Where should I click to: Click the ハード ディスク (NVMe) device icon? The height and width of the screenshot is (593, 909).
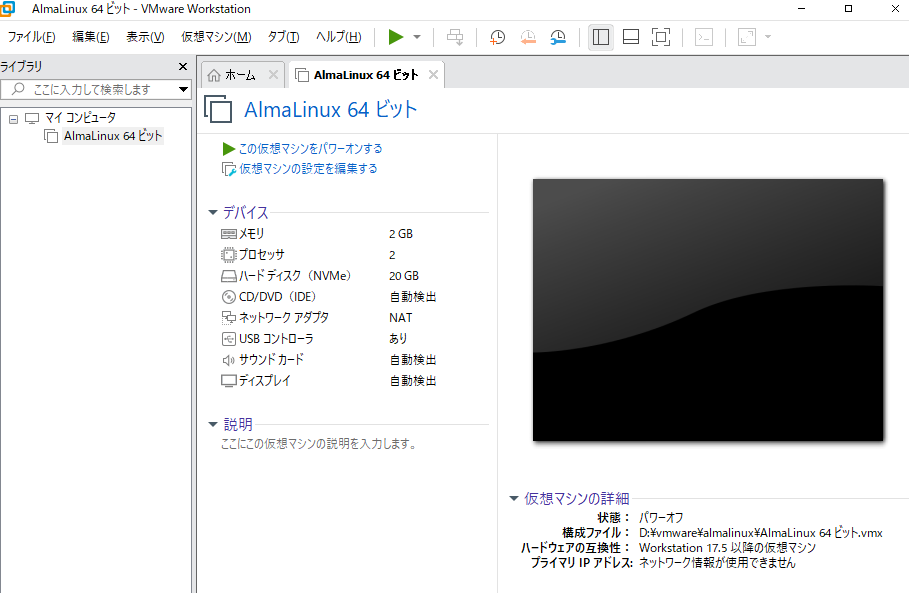click(229, 276)
